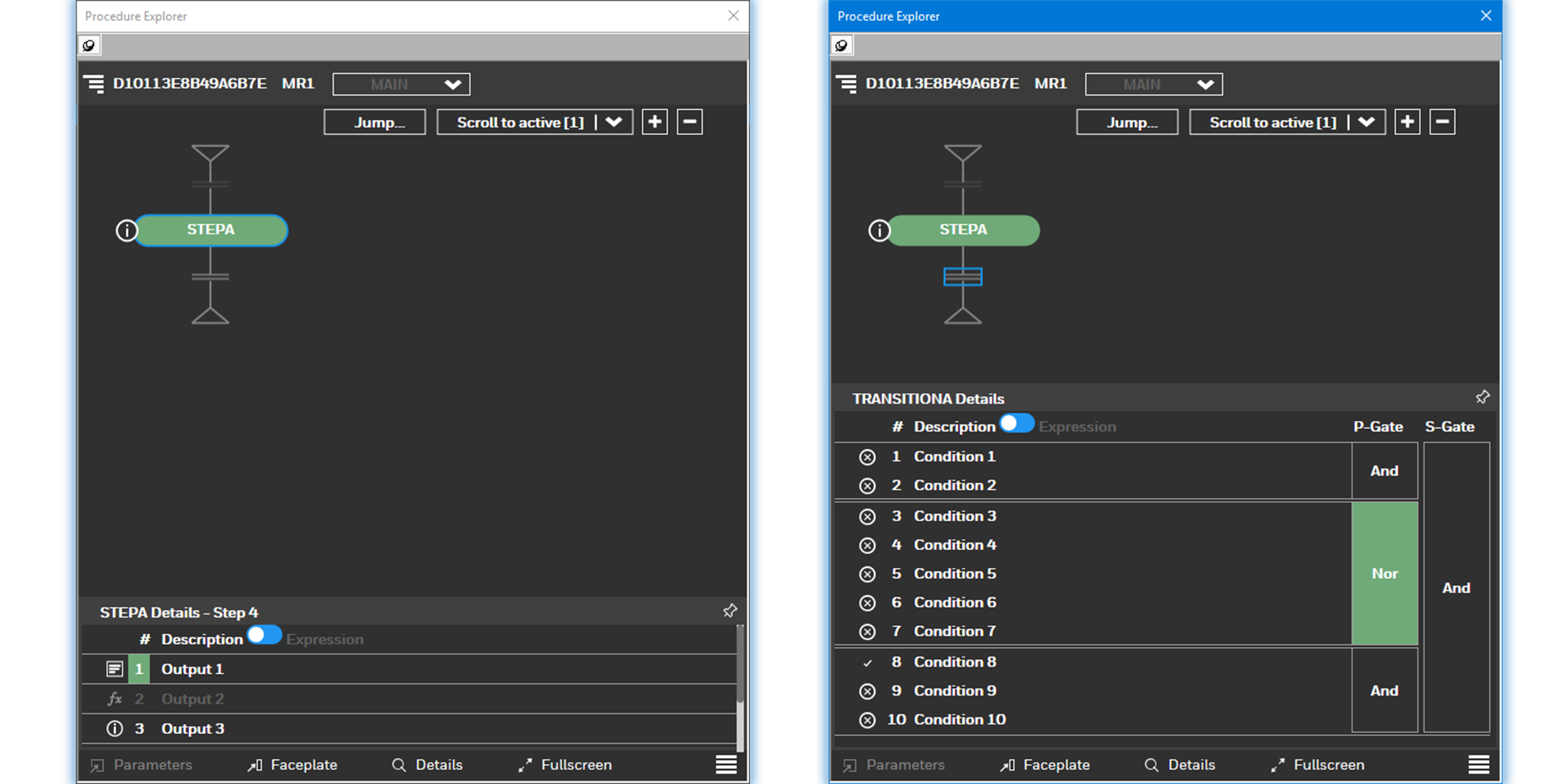Select the highlighted transition symbol below STEPA in the right window
The height and width of the screenshot is (784, 1568).
click(x=962, y=277)
